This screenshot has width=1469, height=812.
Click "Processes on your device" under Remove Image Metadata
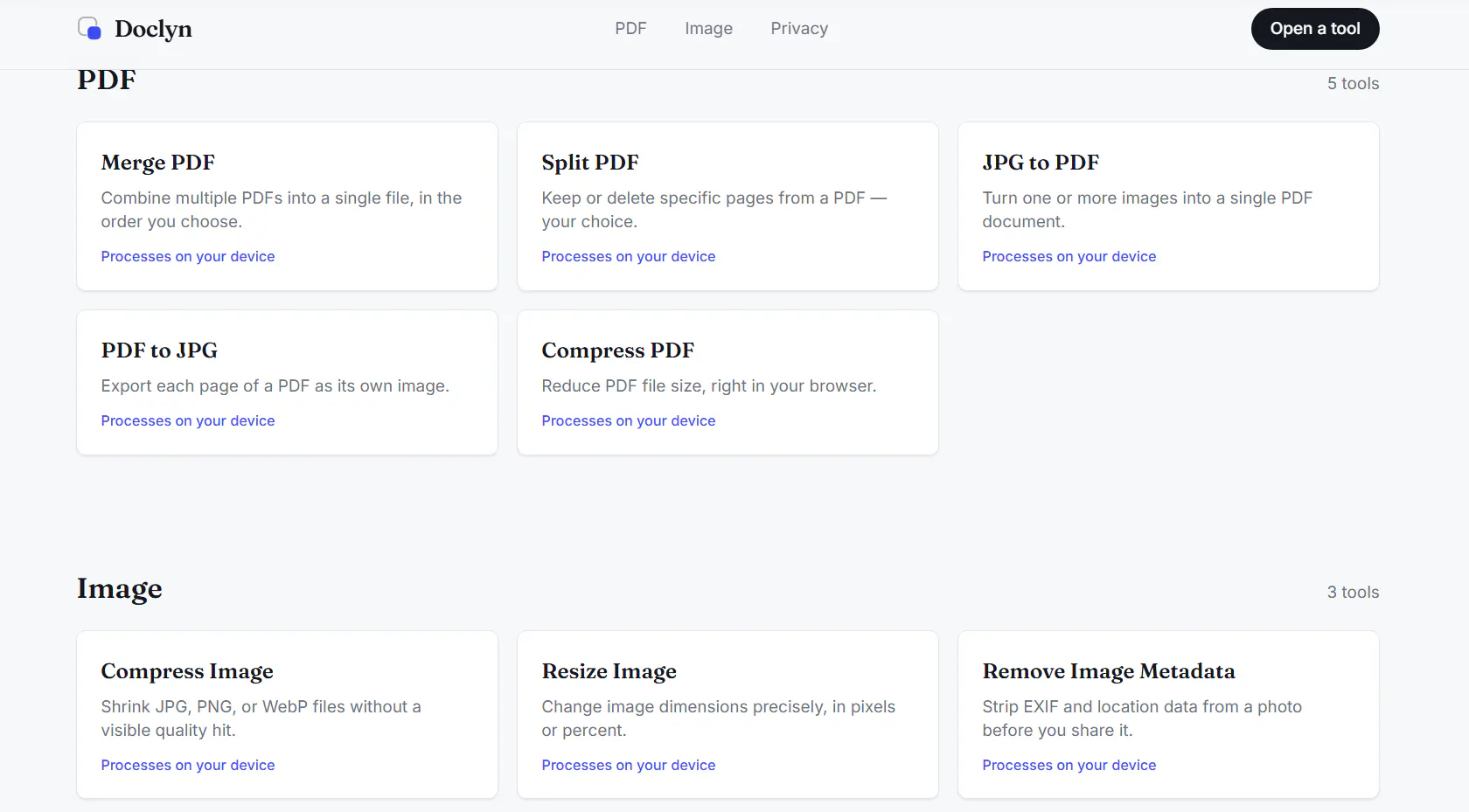pos(1069,765)
